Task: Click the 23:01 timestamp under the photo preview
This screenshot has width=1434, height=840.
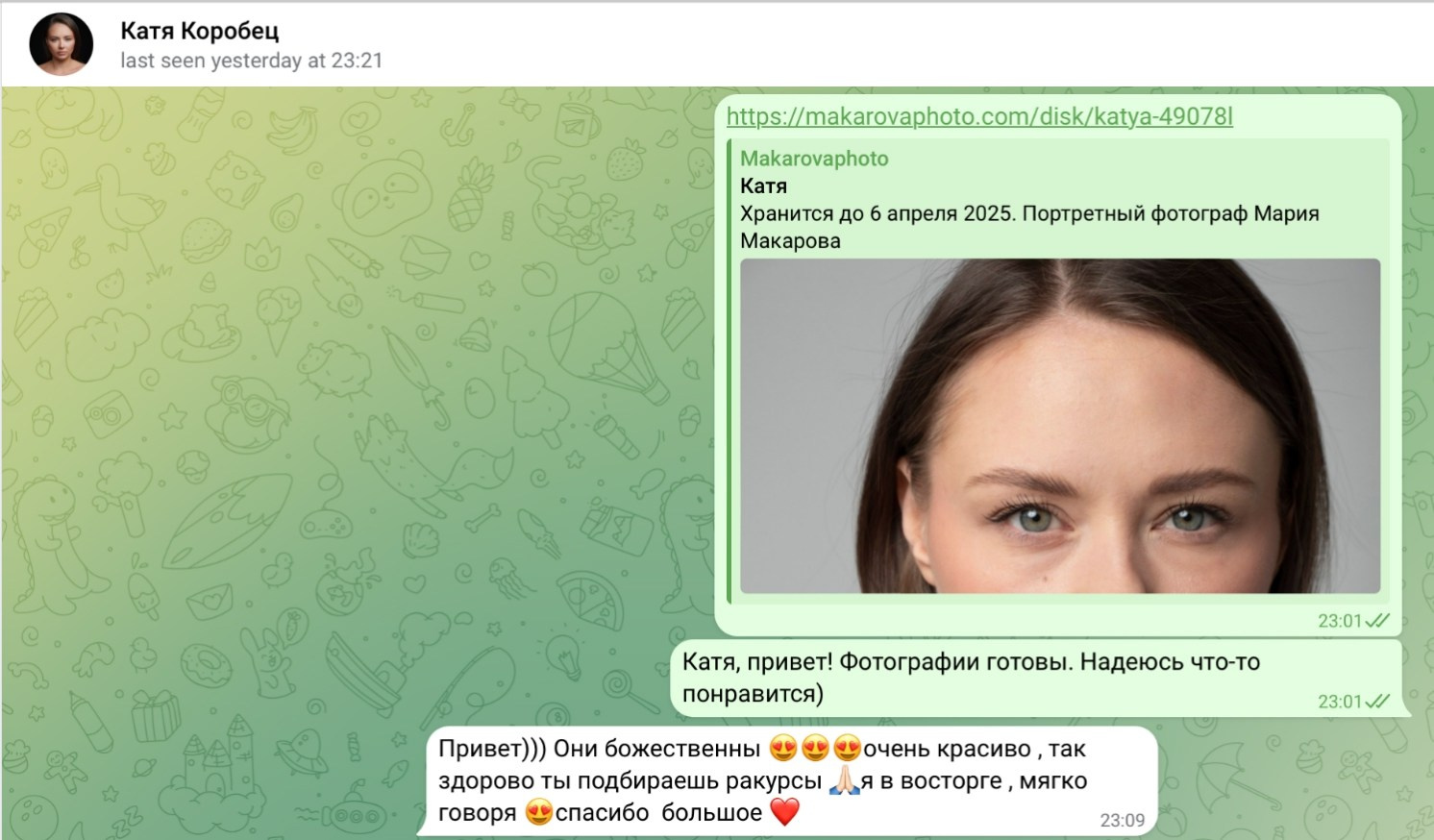Action: point(1340,621)
